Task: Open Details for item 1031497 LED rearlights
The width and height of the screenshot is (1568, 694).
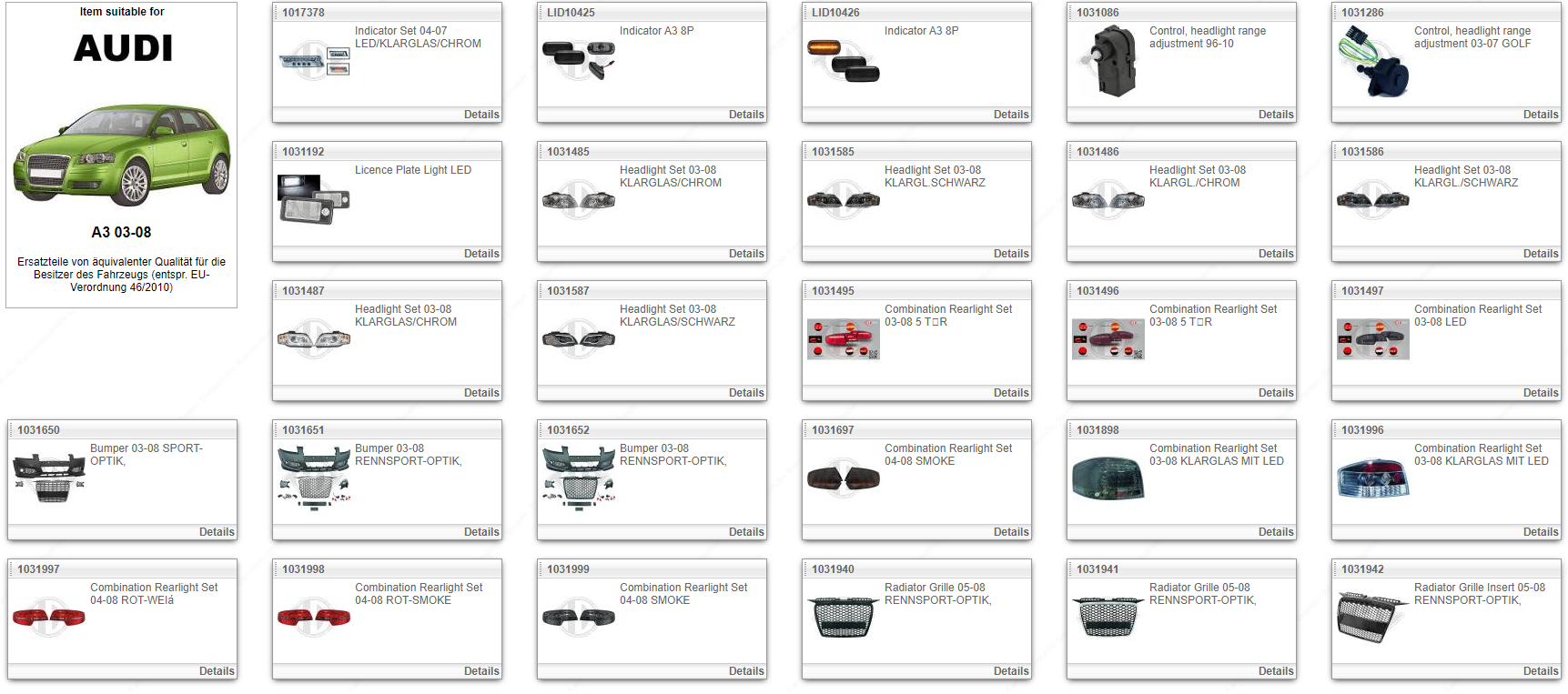Action: (1541, 393)
